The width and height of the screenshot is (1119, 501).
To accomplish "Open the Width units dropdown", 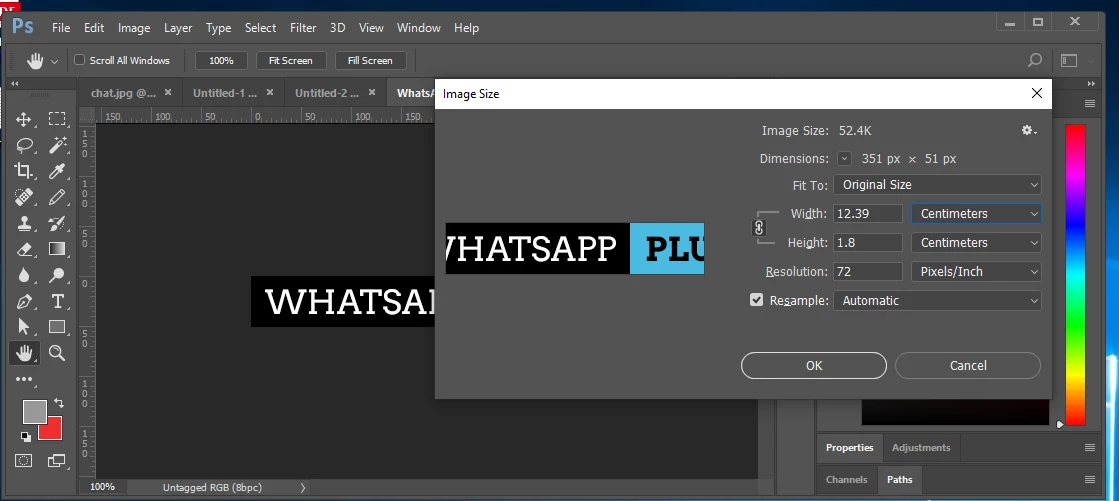I will pos(976,213).
